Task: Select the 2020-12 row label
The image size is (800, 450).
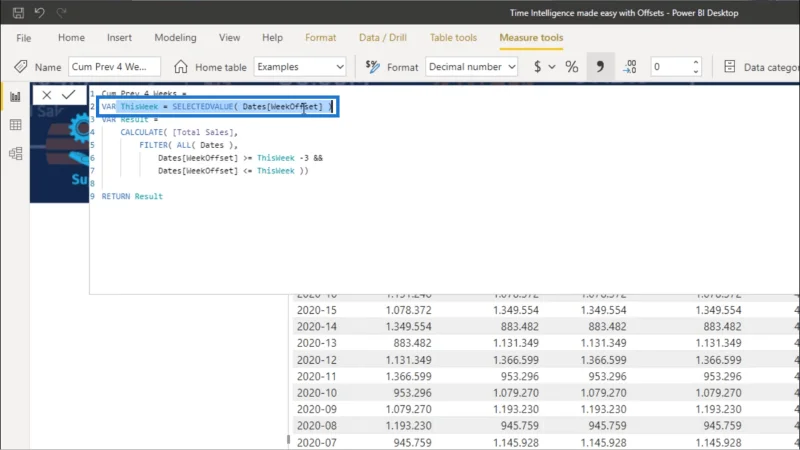Action: click(x=316, y=360)
